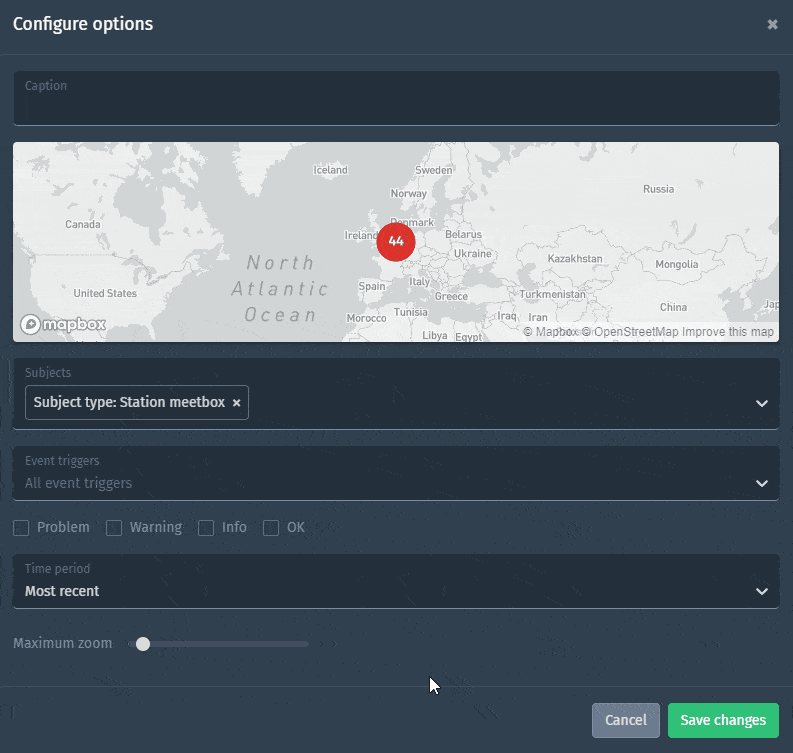The image size is (793, 753).
Task: Click the red 44 cluster marker on map
Action: tap(396, 241)
